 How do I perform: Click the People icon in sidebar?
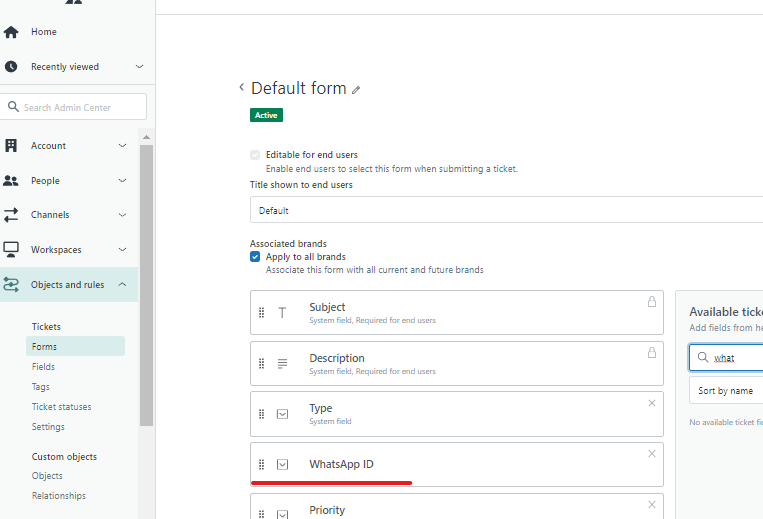pos(11,180)
